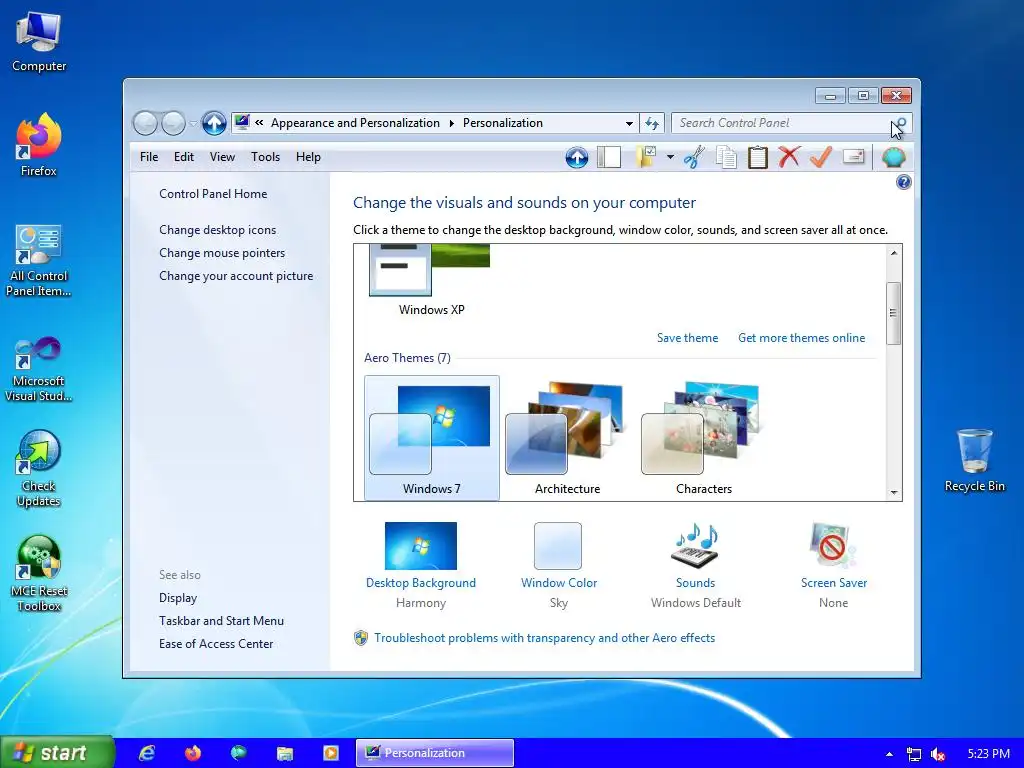Image resolution: width=1024 pixels, height=768 pixels.
Task: Click the red X Delete icon
Action: coord(789,157)
